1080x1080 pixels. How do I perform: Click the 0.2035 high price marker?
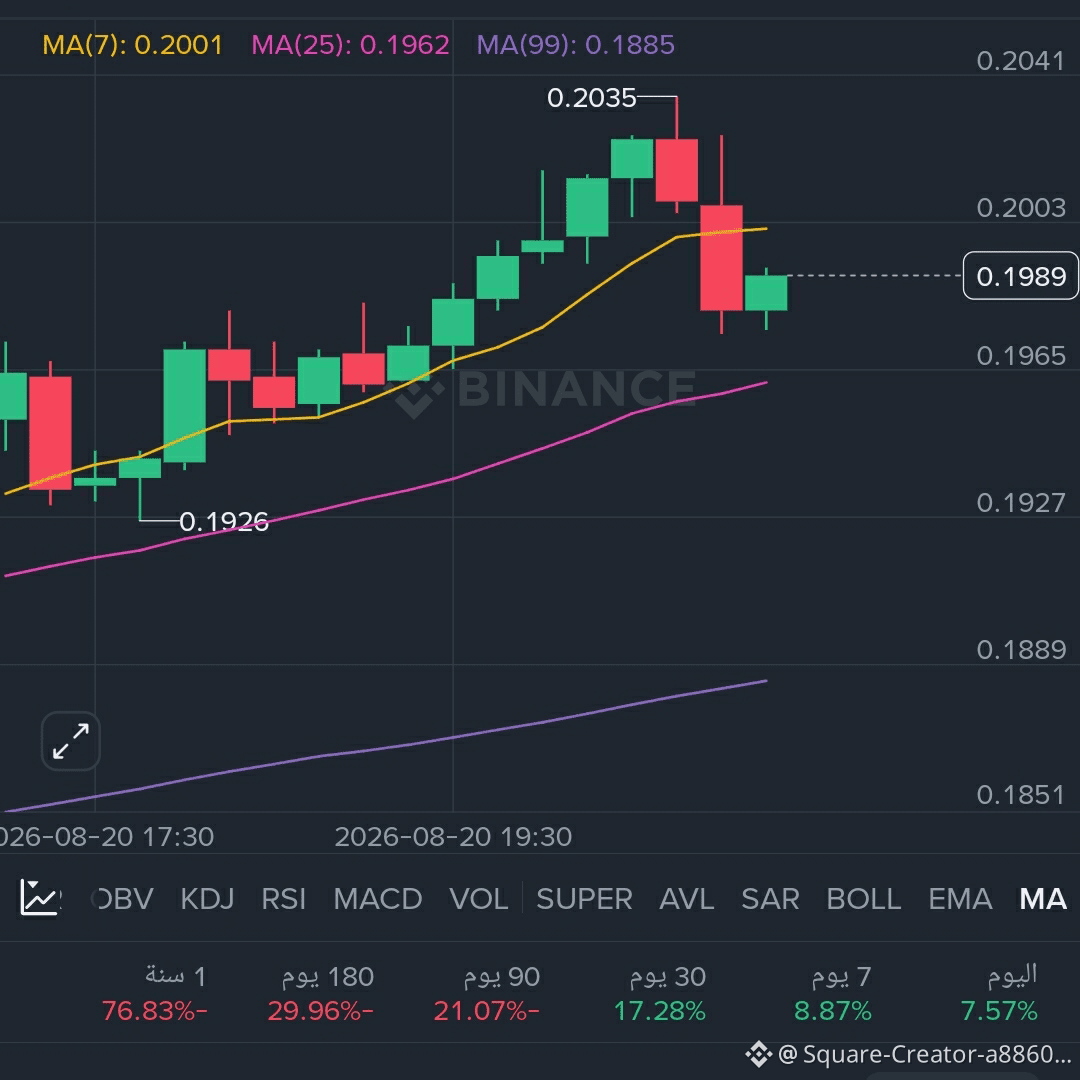click(x=591, y=98)
